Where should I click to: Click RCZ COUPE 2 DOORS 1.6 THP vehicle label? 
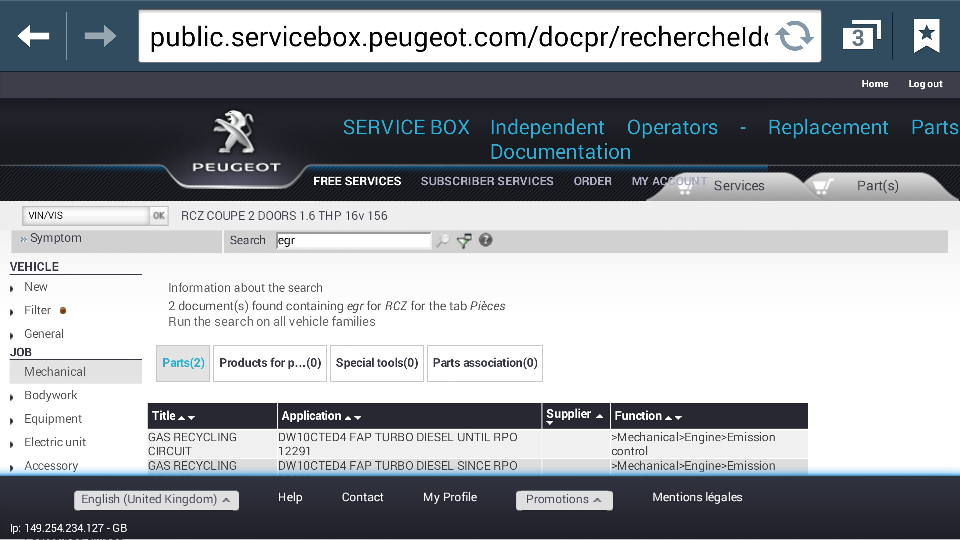(284, 216)
